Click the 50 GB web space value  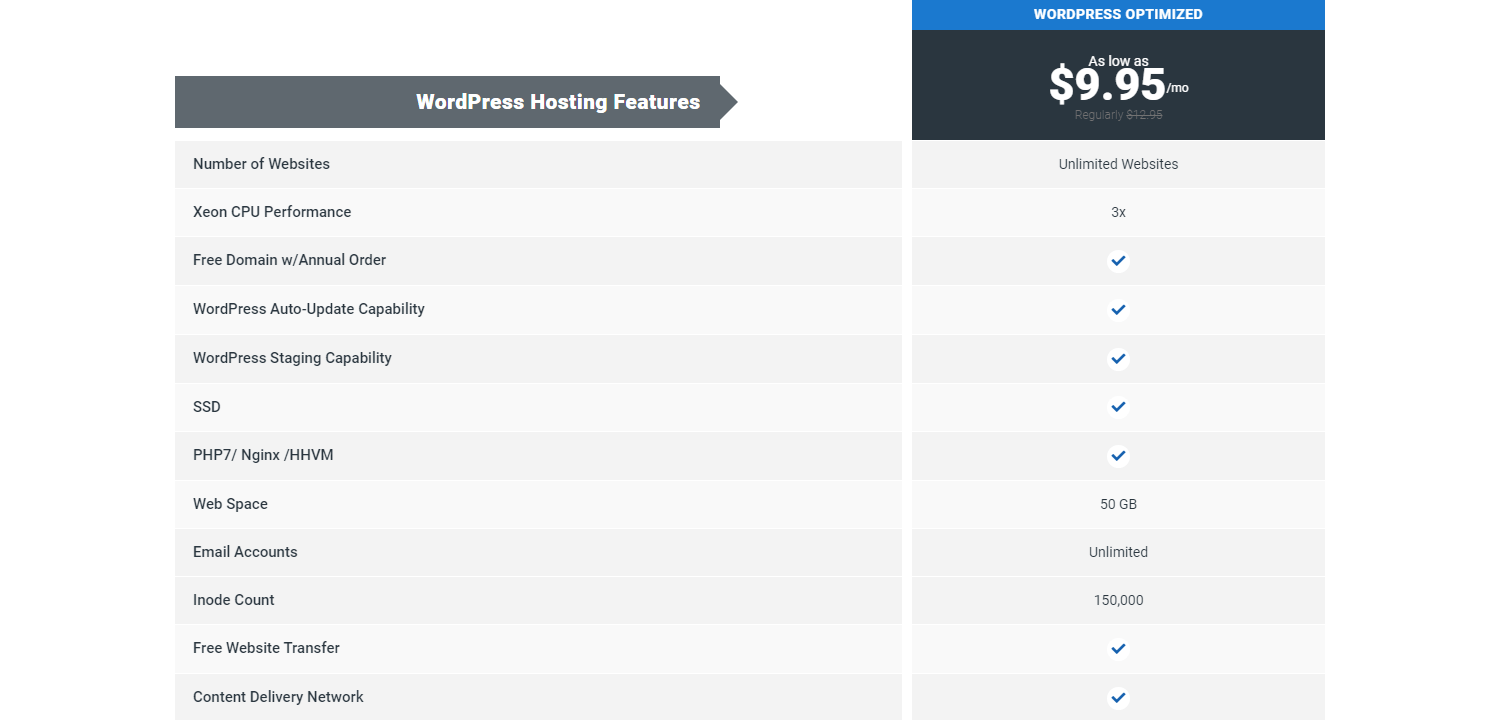coord(1118,504)
